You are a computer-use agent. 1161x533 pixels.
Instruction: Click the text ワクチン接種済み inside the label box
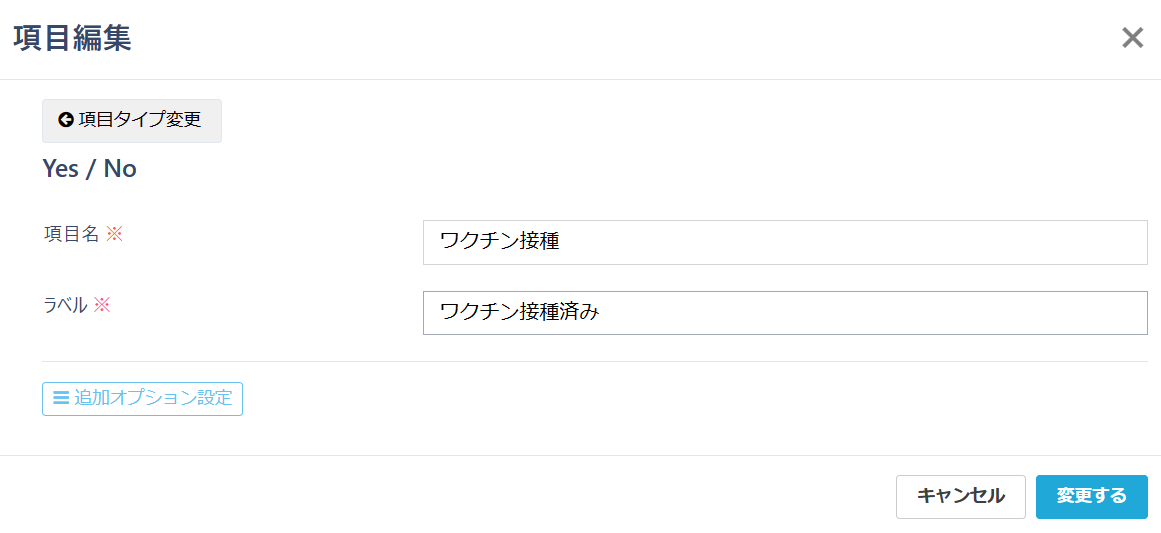point(519,313)
